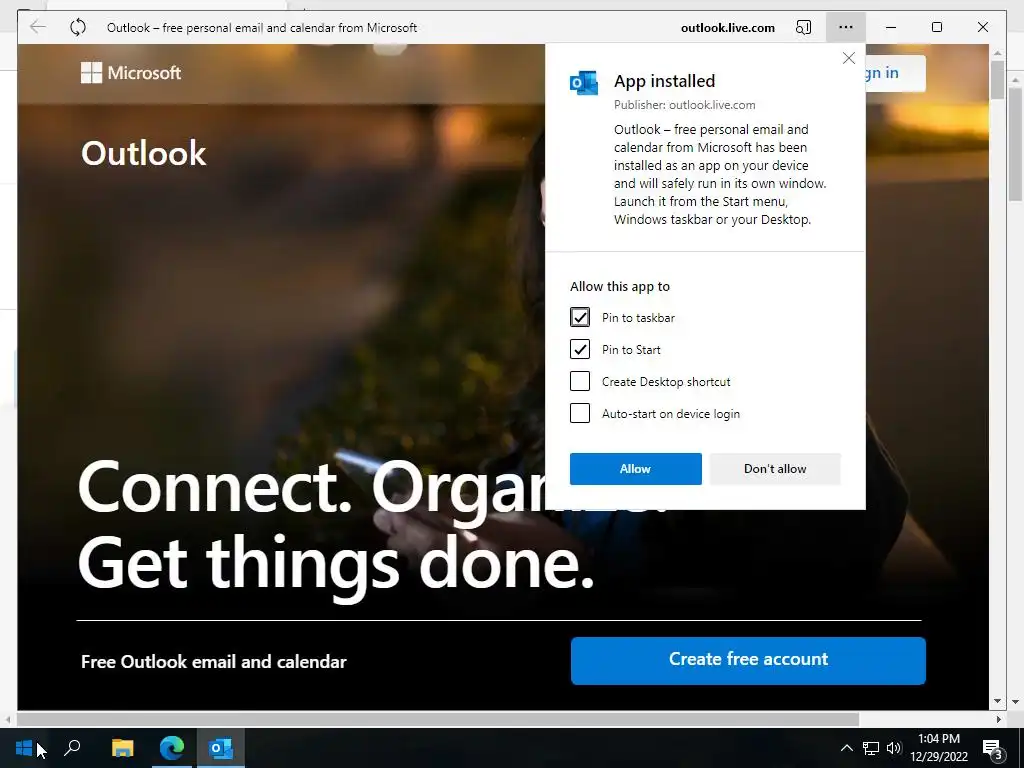Open File Explorer from the taskbar
The image size is (1024, 768).
[x=122, y=748]
